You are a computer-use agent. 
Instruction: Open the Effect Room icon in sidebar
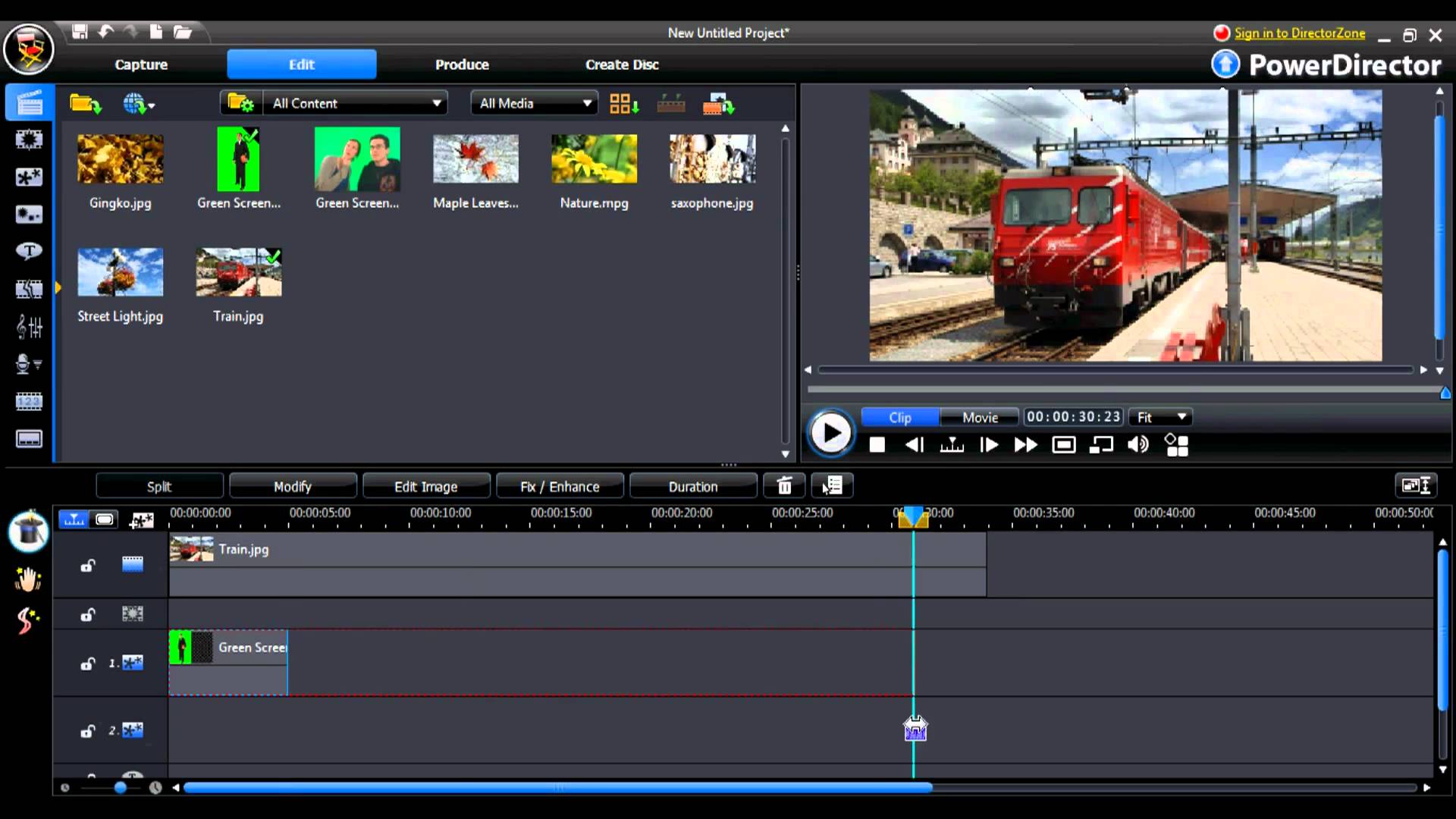tap(29, 140)
